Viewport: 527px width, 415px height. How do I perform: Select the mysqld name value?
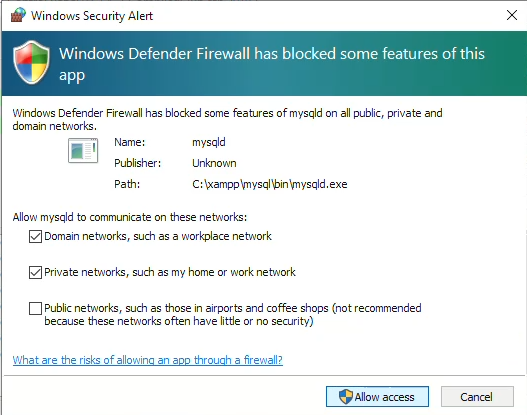tap(209, 142)
